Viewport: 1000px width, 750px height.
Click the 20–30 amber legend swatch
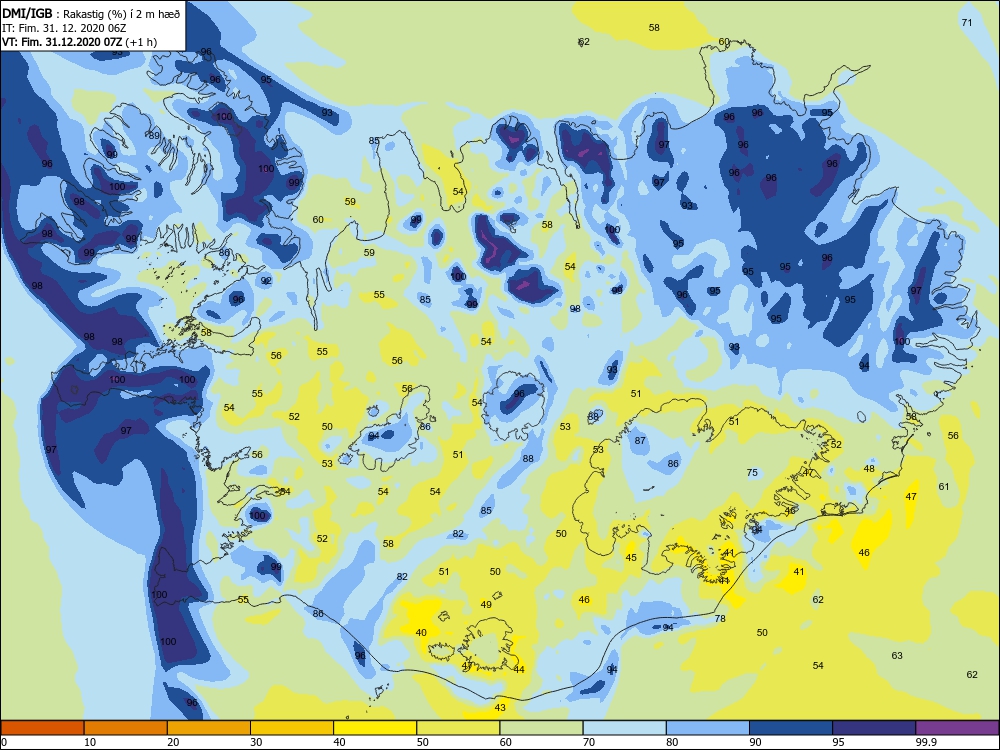[x=209, y=728]
